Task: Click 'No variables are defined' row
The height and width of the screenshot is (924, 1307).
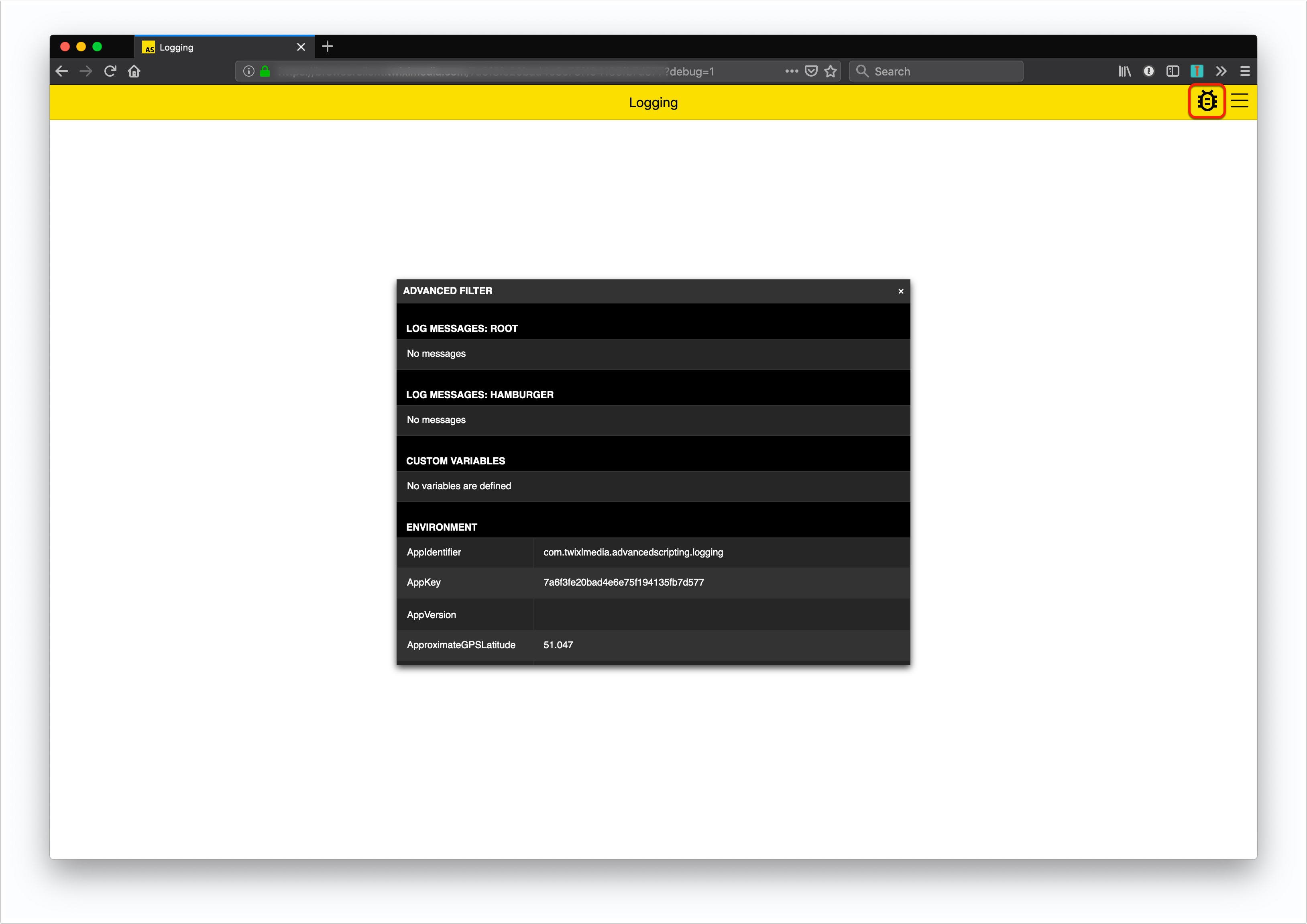Action: click(653, 486)
